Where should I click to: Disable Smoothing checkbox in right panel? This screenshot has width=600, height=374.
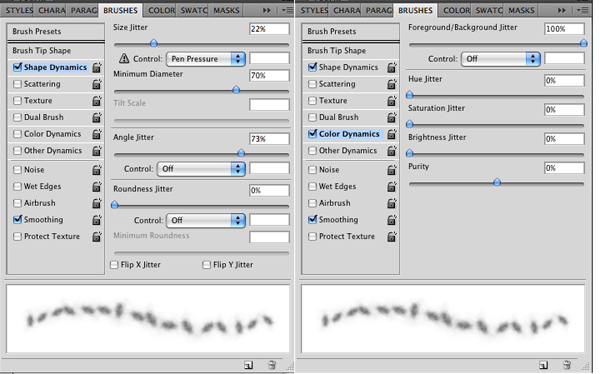coord(313,219)
